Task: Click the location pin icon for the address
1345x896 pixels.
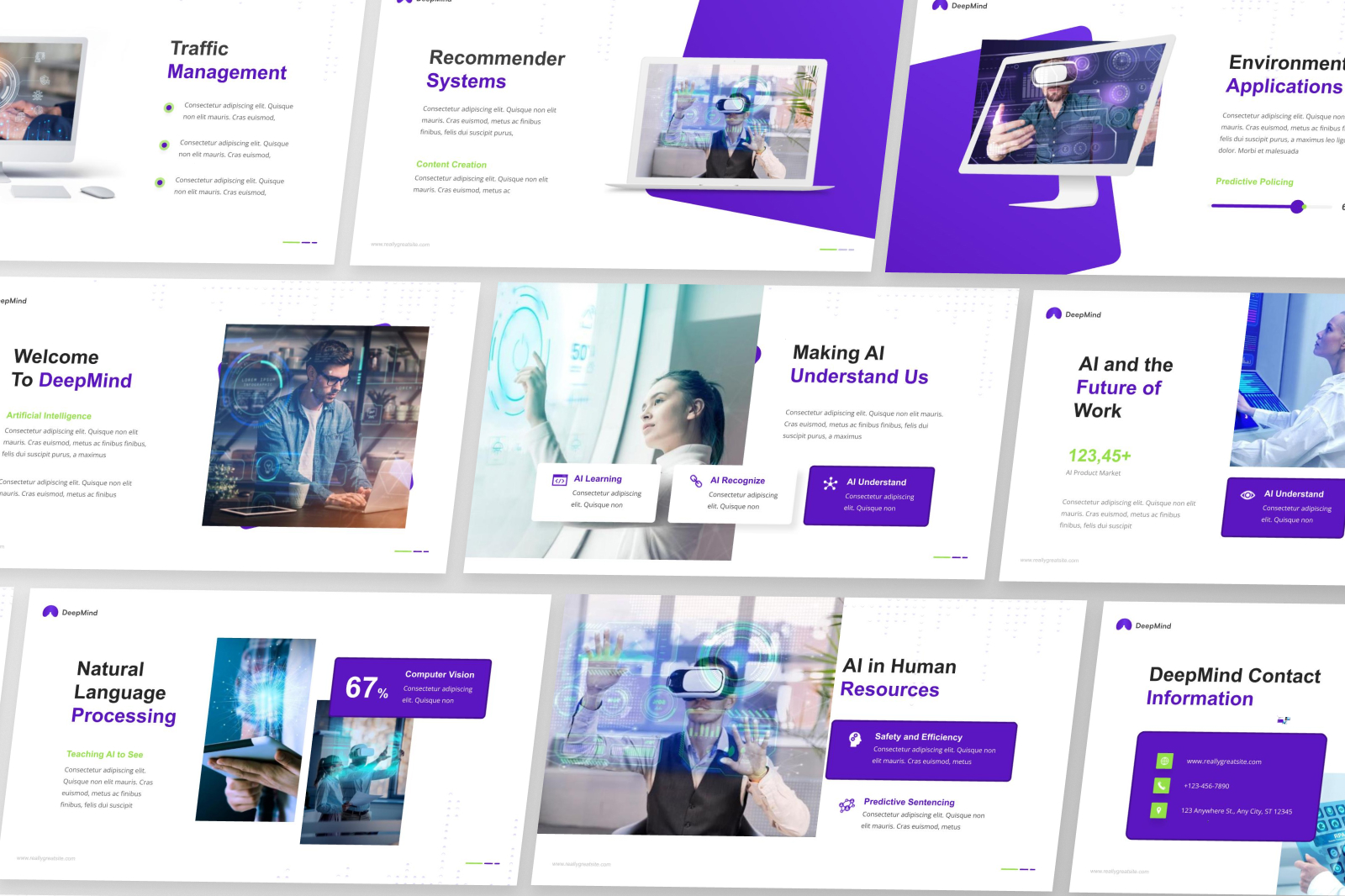Action: pos(1159,810)
